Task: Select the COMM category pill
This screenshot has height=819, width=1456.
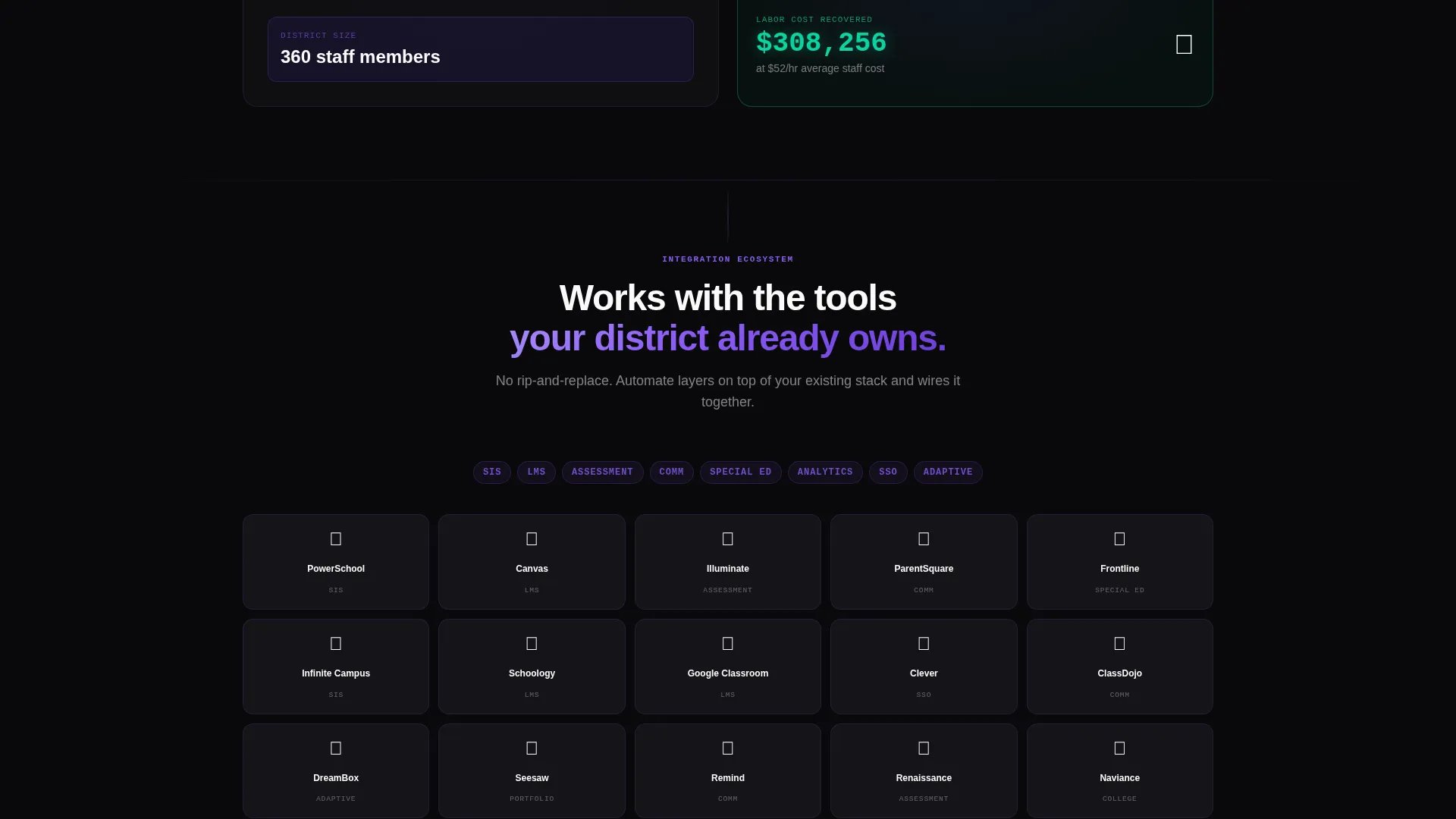Action: pos(671,472)
